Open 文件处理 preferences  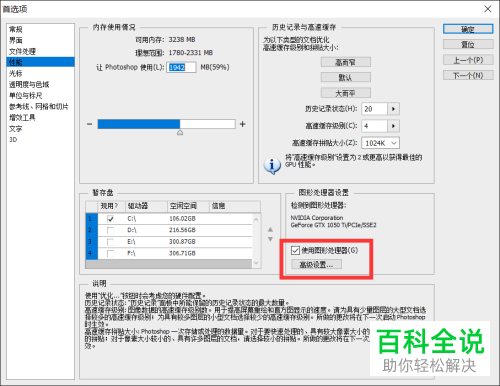point(22,51)
